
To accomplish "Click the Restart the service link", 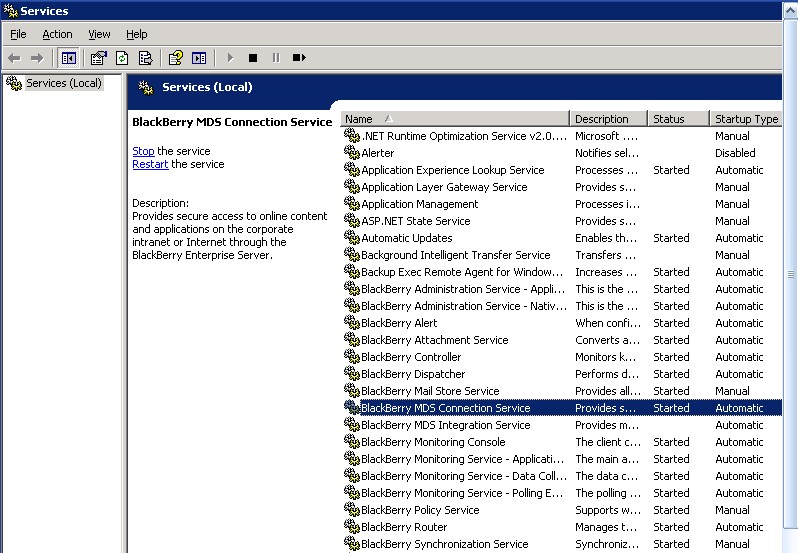I will pyautogui.click(x=150, y=164).
